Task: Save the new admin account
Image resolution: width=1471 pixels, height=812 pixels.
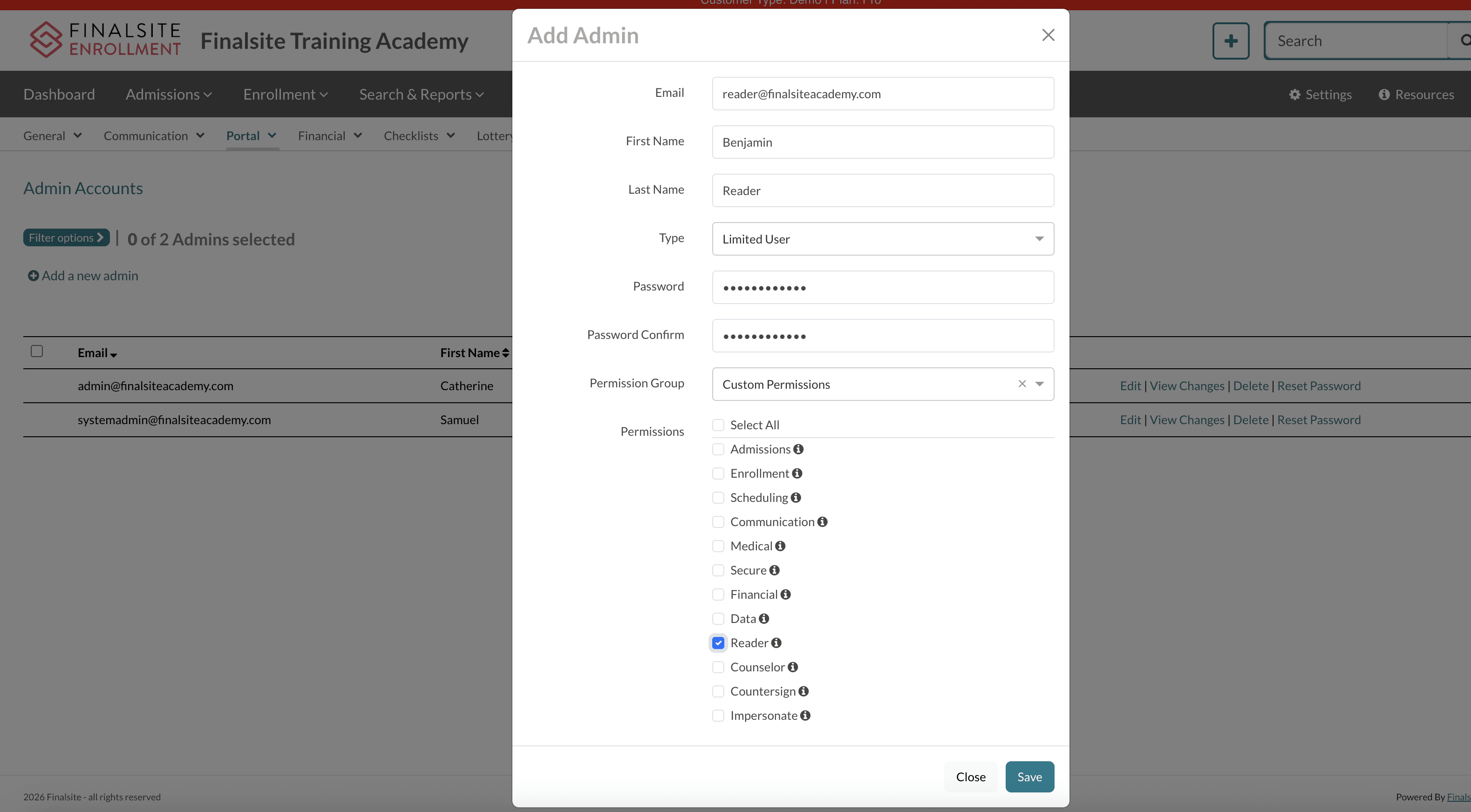Action: [x=1029, y=776]
